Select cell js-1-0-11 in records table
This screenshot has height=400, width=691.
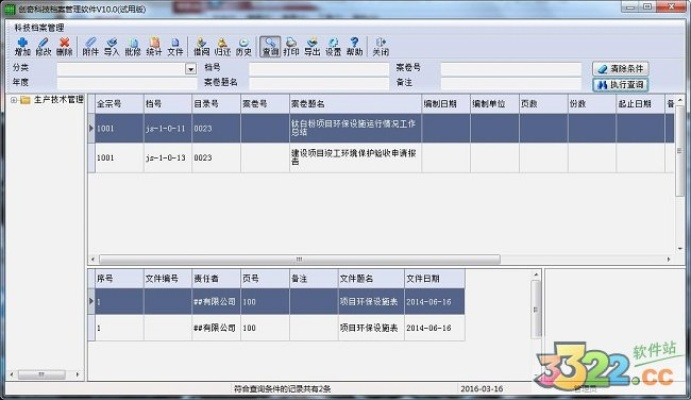point(168,128)
